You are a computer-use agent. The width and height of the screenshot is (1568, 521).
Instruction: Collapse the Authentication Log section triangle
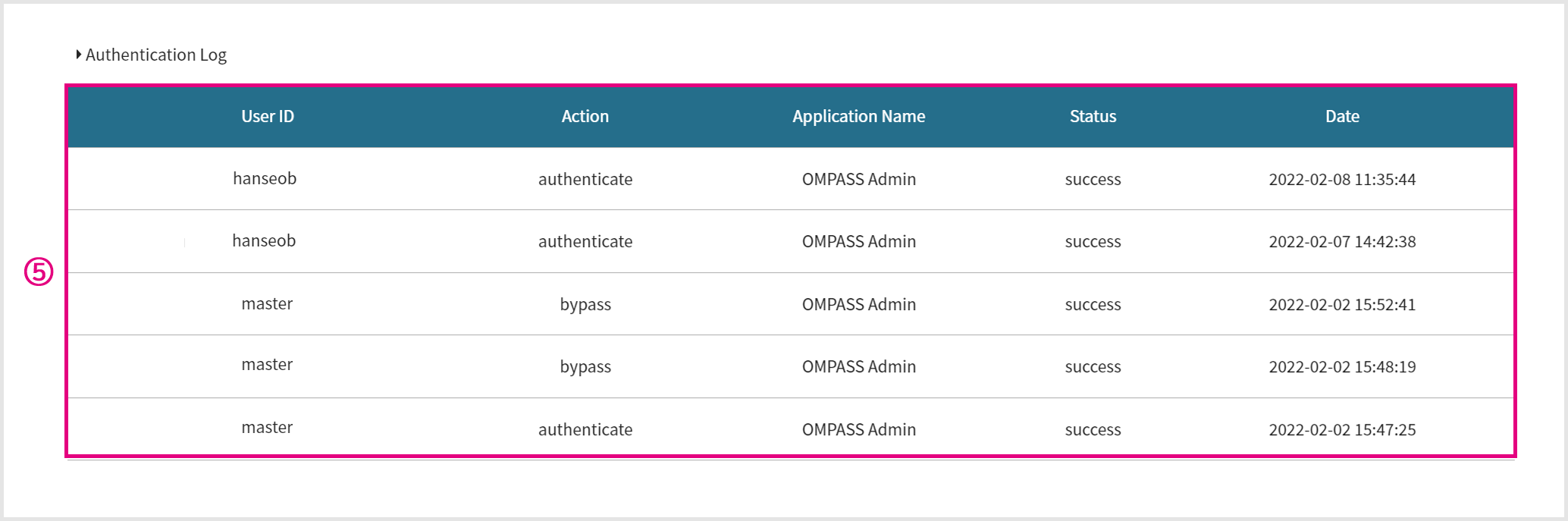(78, 55)
